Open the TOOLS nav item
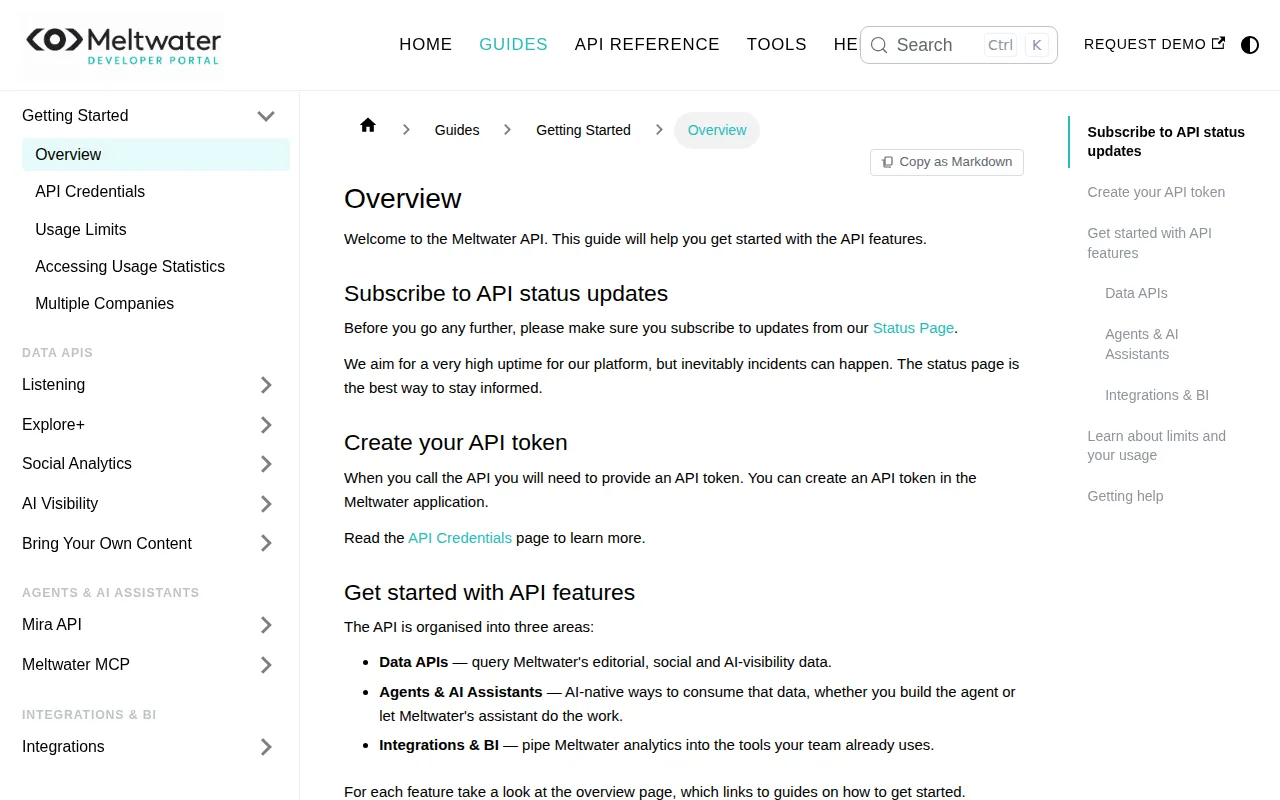The height and width of the screenshot is (800, 1280). click(776, 44)
